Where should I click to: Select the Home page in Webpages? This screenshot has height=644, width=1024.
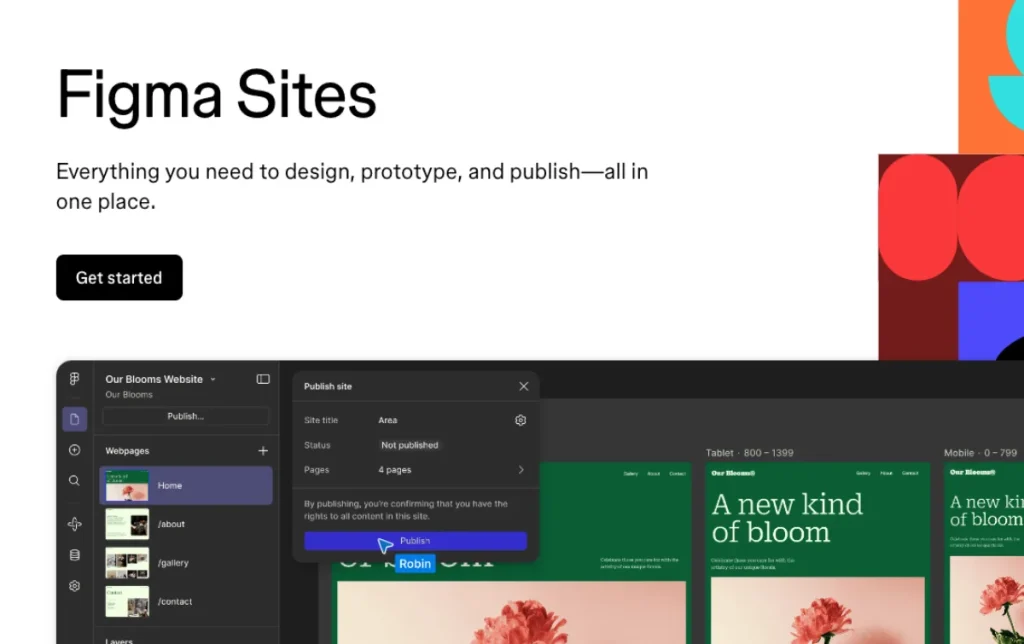[185, 485]
